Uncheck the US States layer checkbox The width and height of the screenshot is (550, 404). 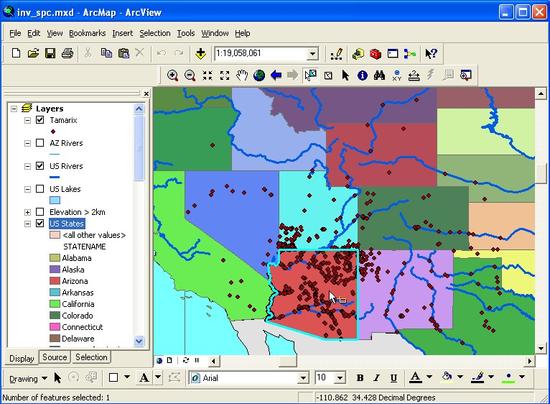coord(40,223)
